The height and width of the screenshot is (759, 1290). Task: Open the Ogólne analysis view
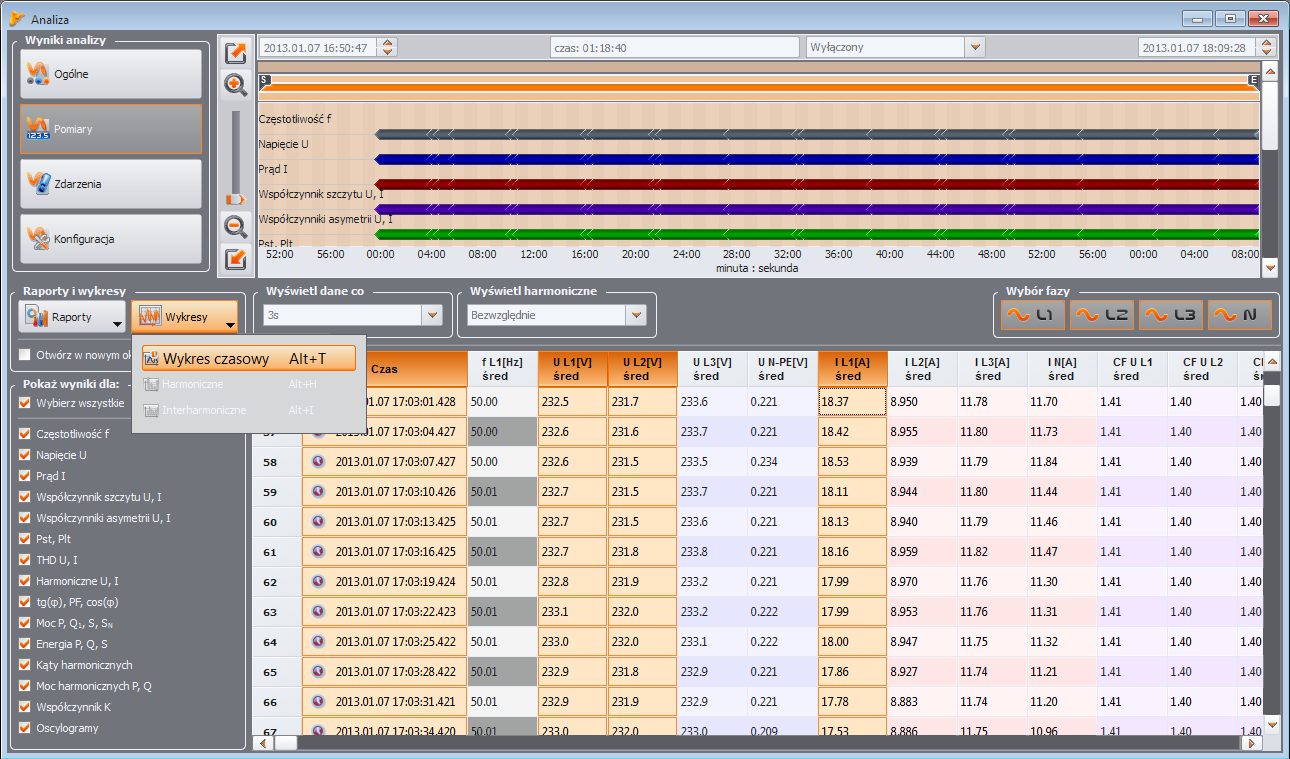111,74
